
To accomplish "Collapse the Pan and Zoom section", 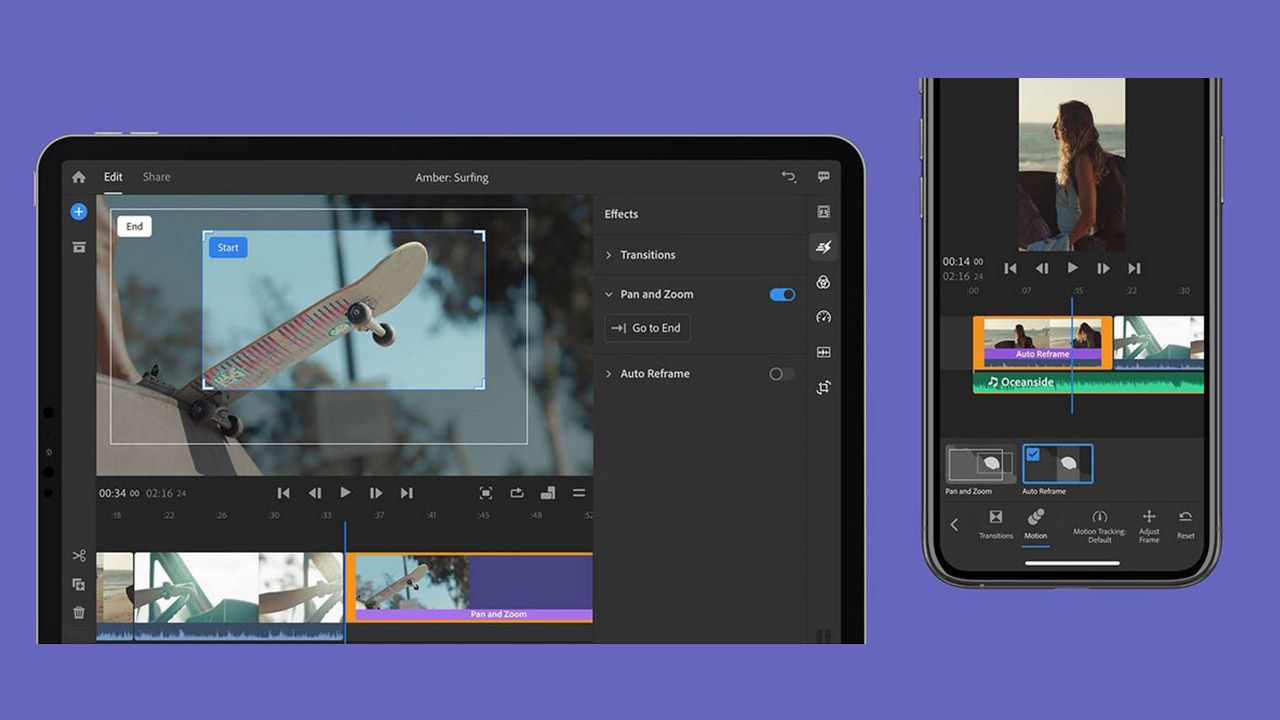I will coord(608,295).
